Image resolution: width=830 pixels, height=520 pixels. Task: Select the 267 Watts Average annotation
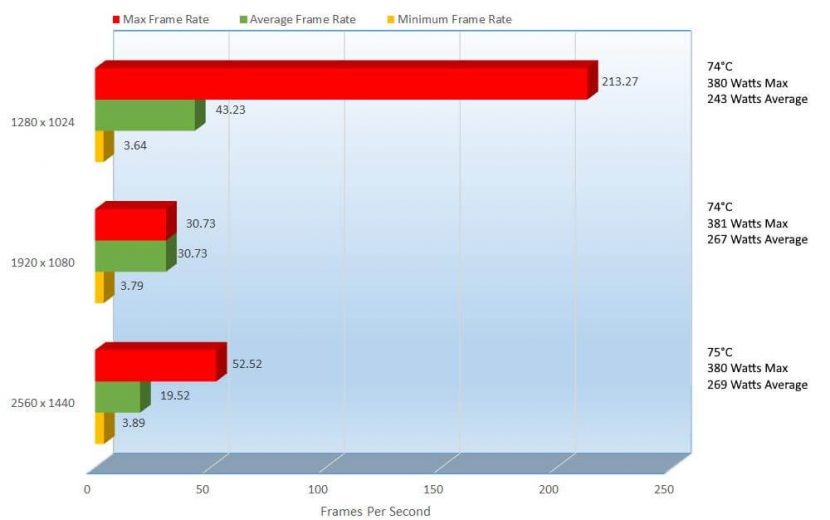(757, 239)
